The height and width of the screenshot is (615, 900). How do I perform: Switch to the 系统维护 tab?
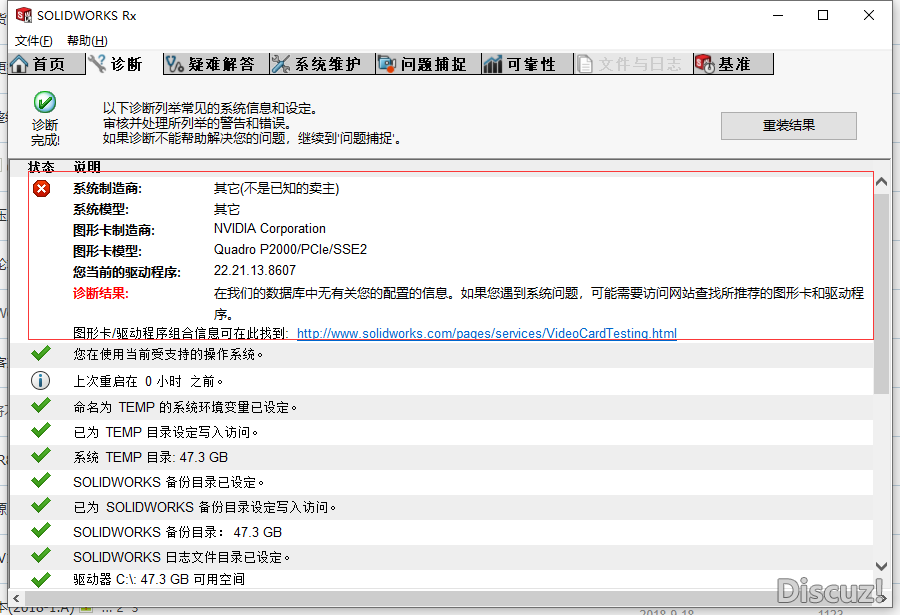[323, 64]
